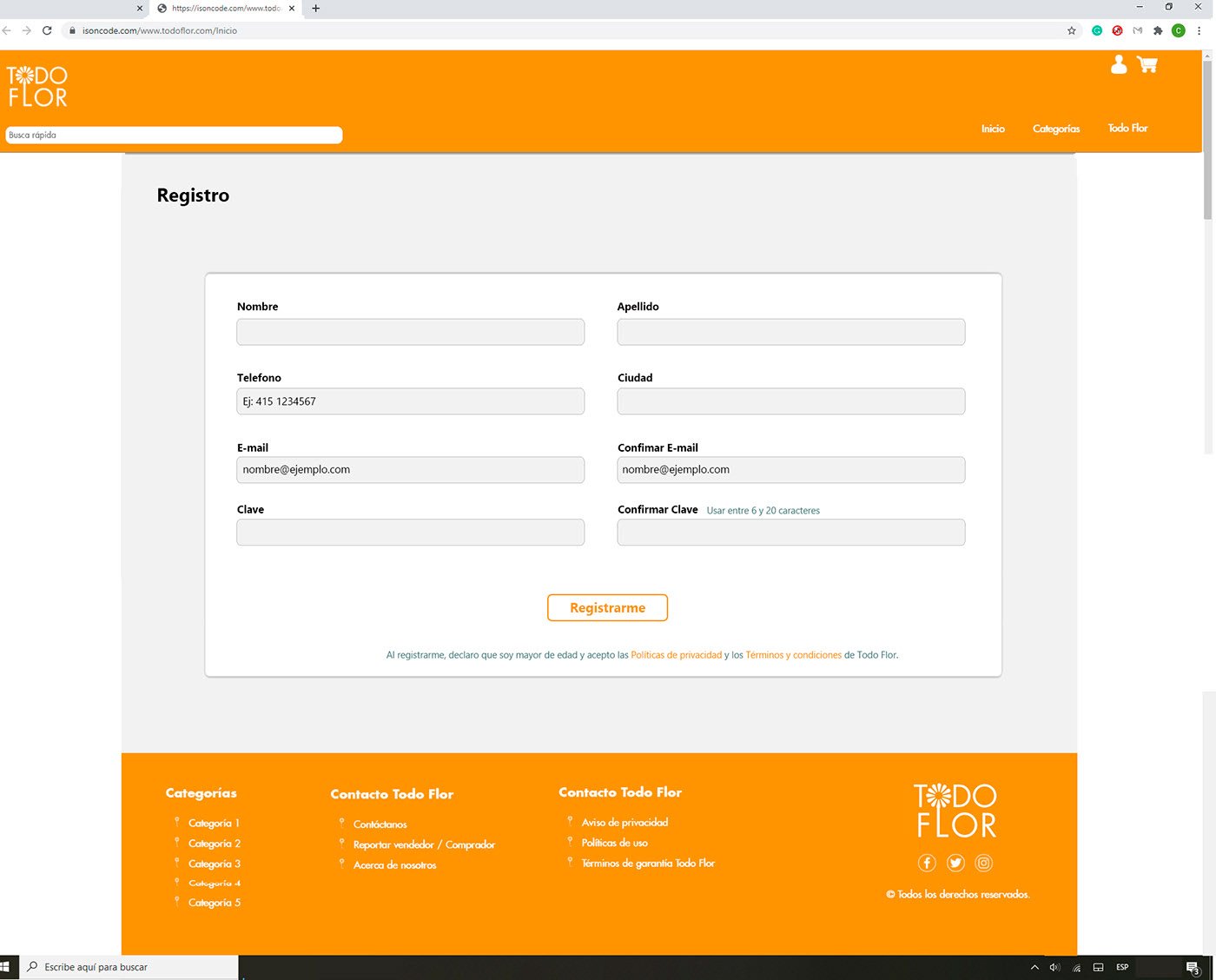Click the Todo Flor header logo

[x=37, y=87]
